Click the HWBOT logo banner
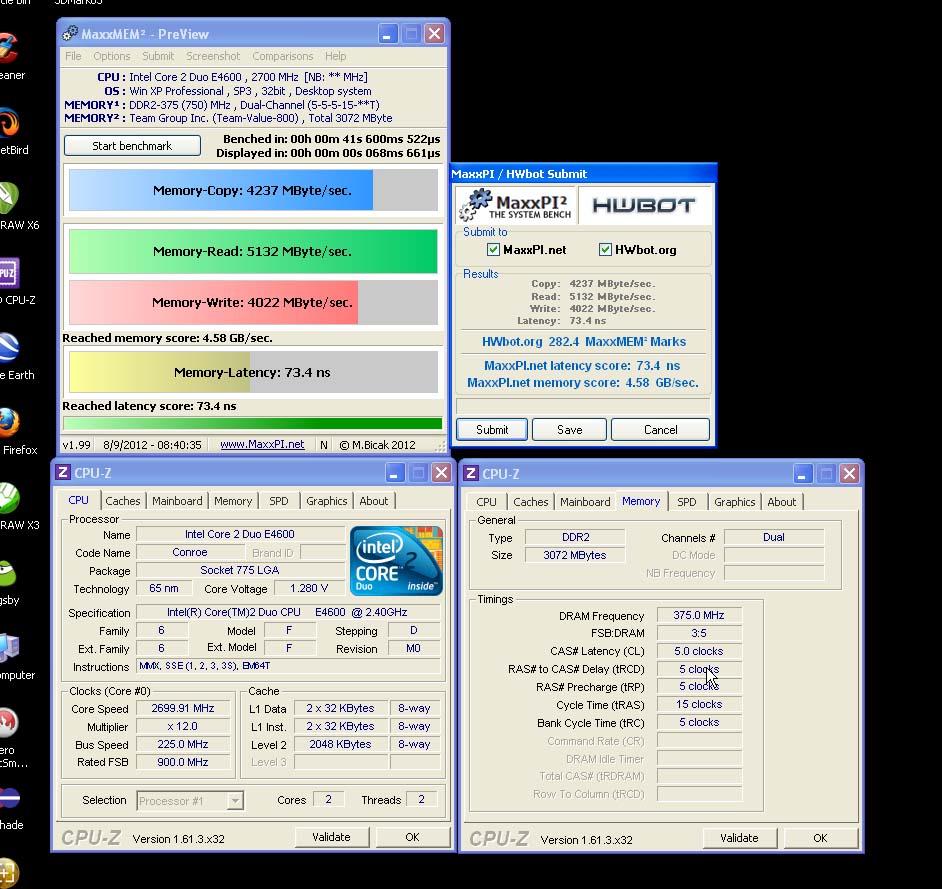Viewport: 942px width, 889px height. pos(643,205)
